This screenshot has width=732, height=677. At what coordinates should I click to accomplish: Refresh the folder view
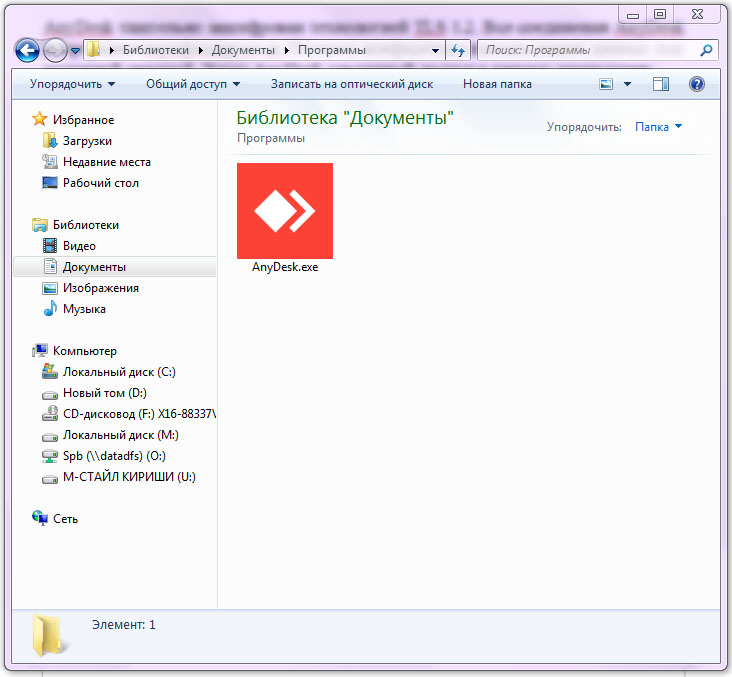coord(458,50)
